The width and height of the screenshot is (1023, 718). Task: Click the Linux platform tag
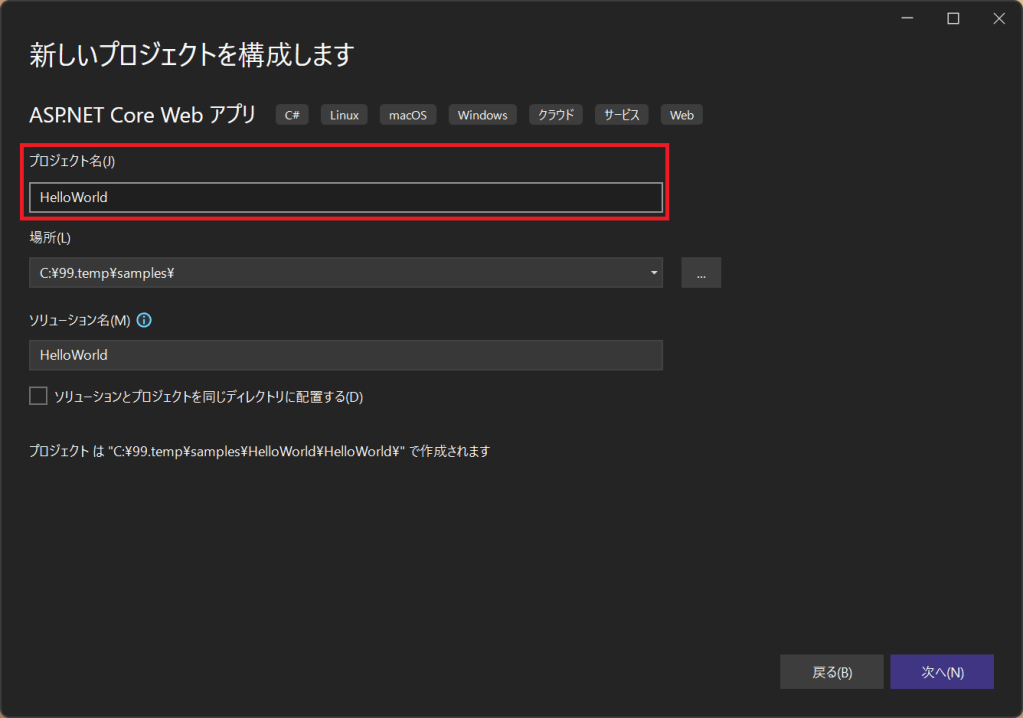coord(344,115)
